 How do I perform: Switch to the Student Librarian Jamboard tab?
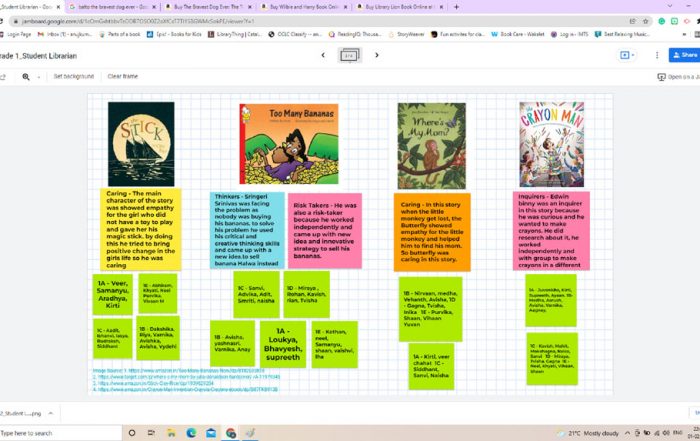pos(31,7)
